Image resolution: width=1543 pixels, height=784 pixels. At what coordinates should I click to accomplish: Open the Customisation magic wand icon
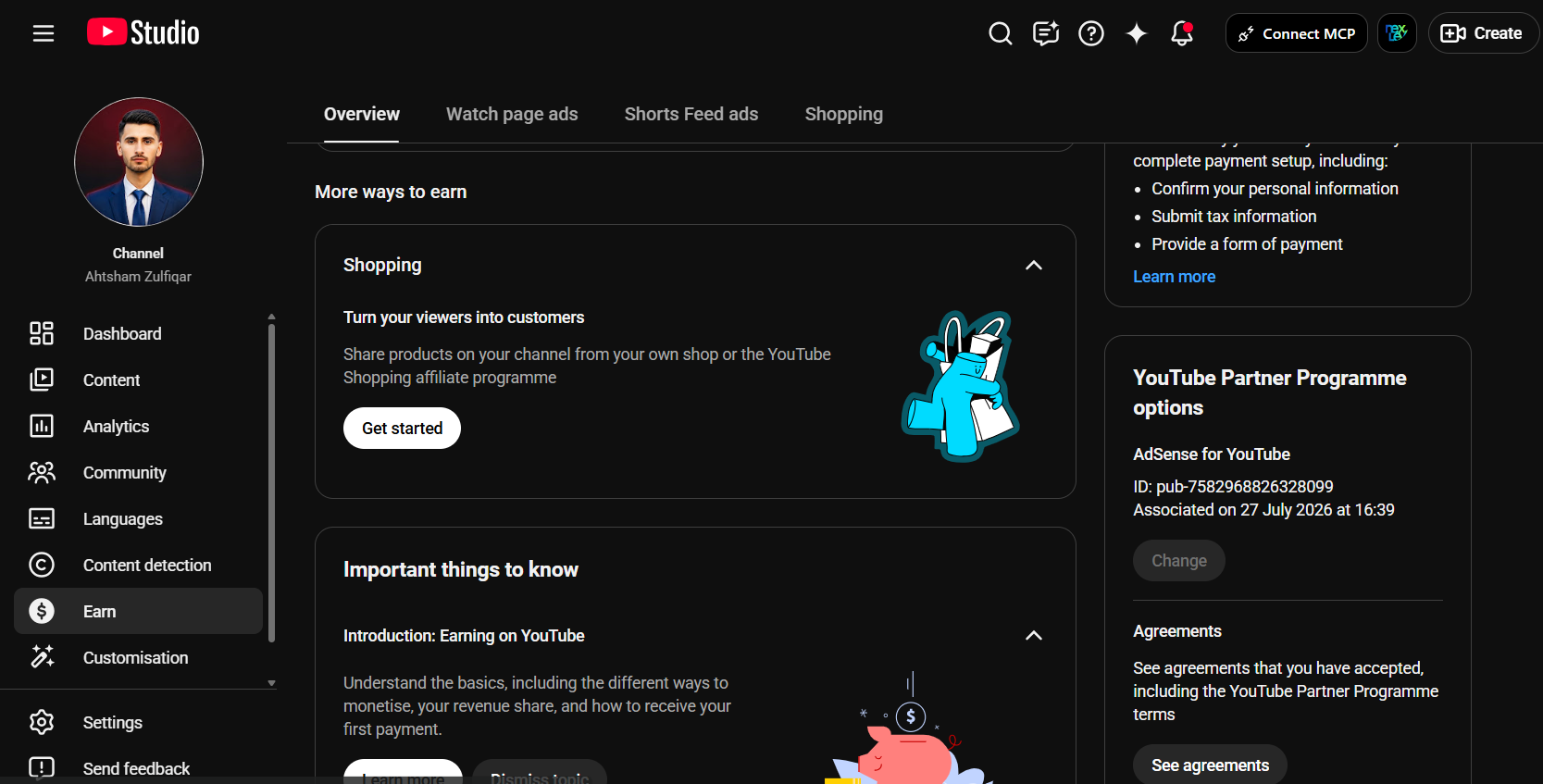click(42, 657)
